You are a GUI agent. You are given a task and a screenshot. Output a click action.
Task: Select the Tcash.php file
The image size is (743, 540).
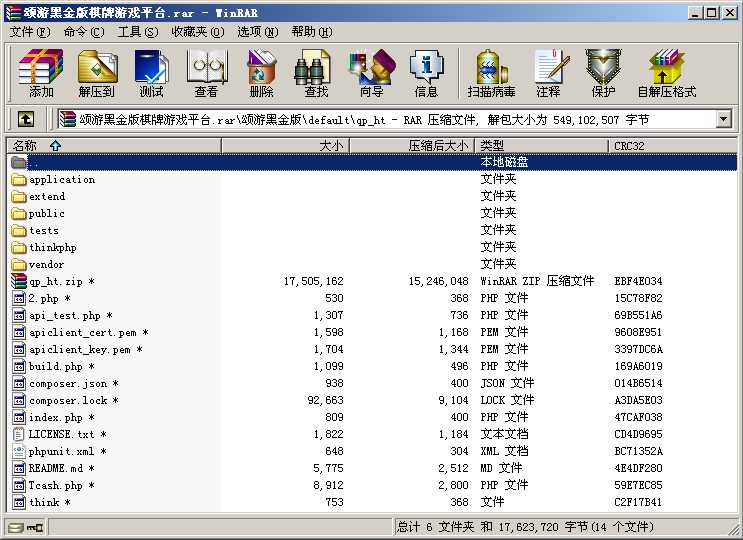tap(55, 486)
